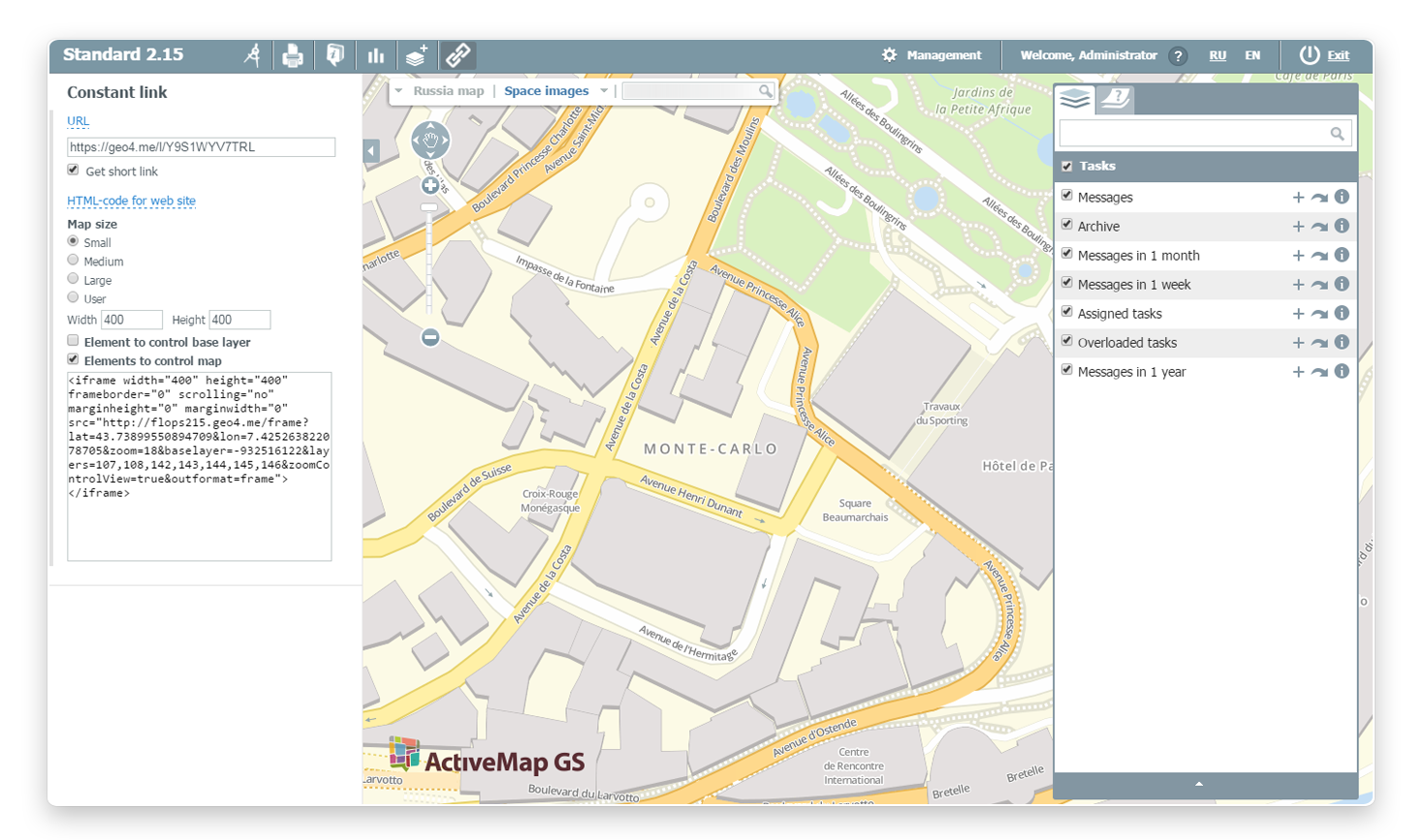Switch to the legend tab in layers panel
The height and width of the screenshot is (840, 1425).
(1116, 98)
